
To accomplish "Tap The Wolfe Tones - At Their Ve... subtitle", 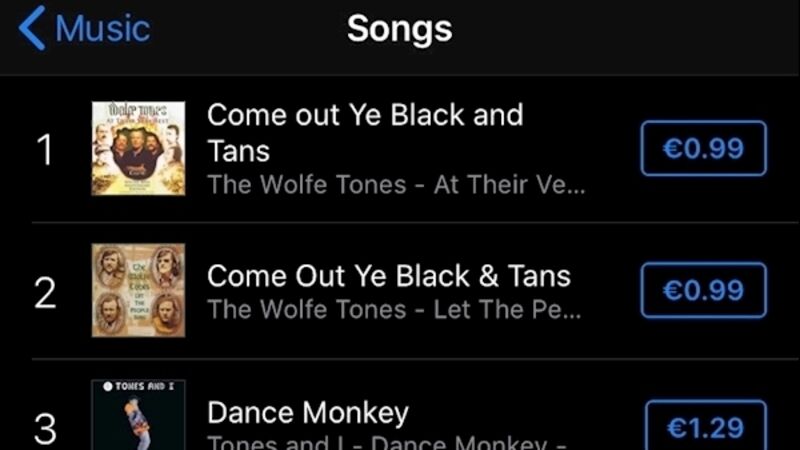I will click(x=396, y=185).
